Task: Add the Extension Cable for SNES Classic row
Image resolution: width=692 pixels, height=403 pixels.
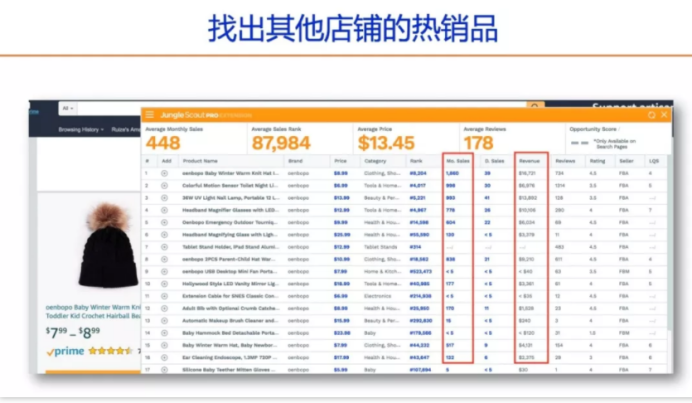Action: [x=164, y=296]
